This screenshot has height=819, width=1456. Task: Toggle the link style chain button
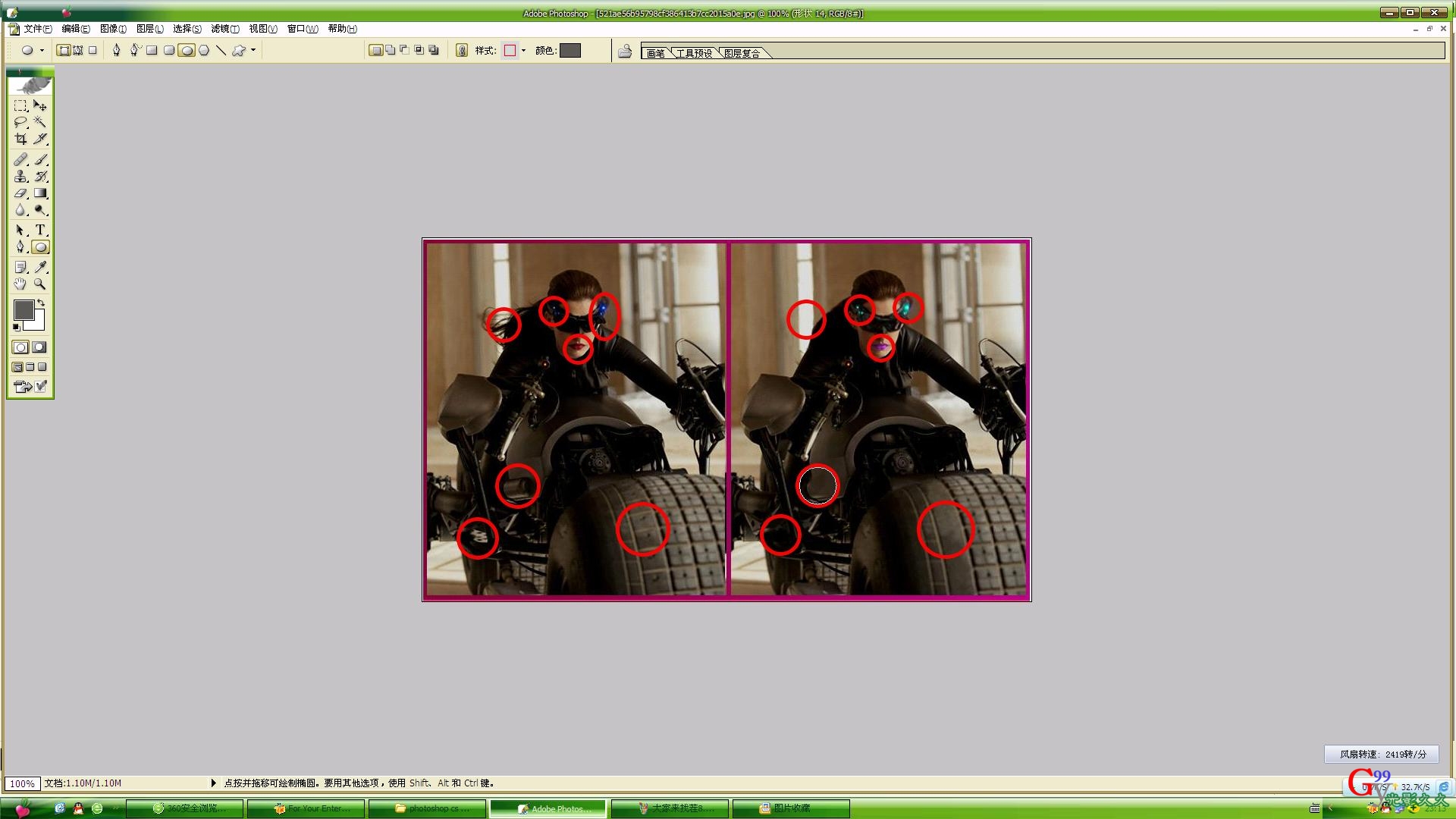tap(461, 51)
